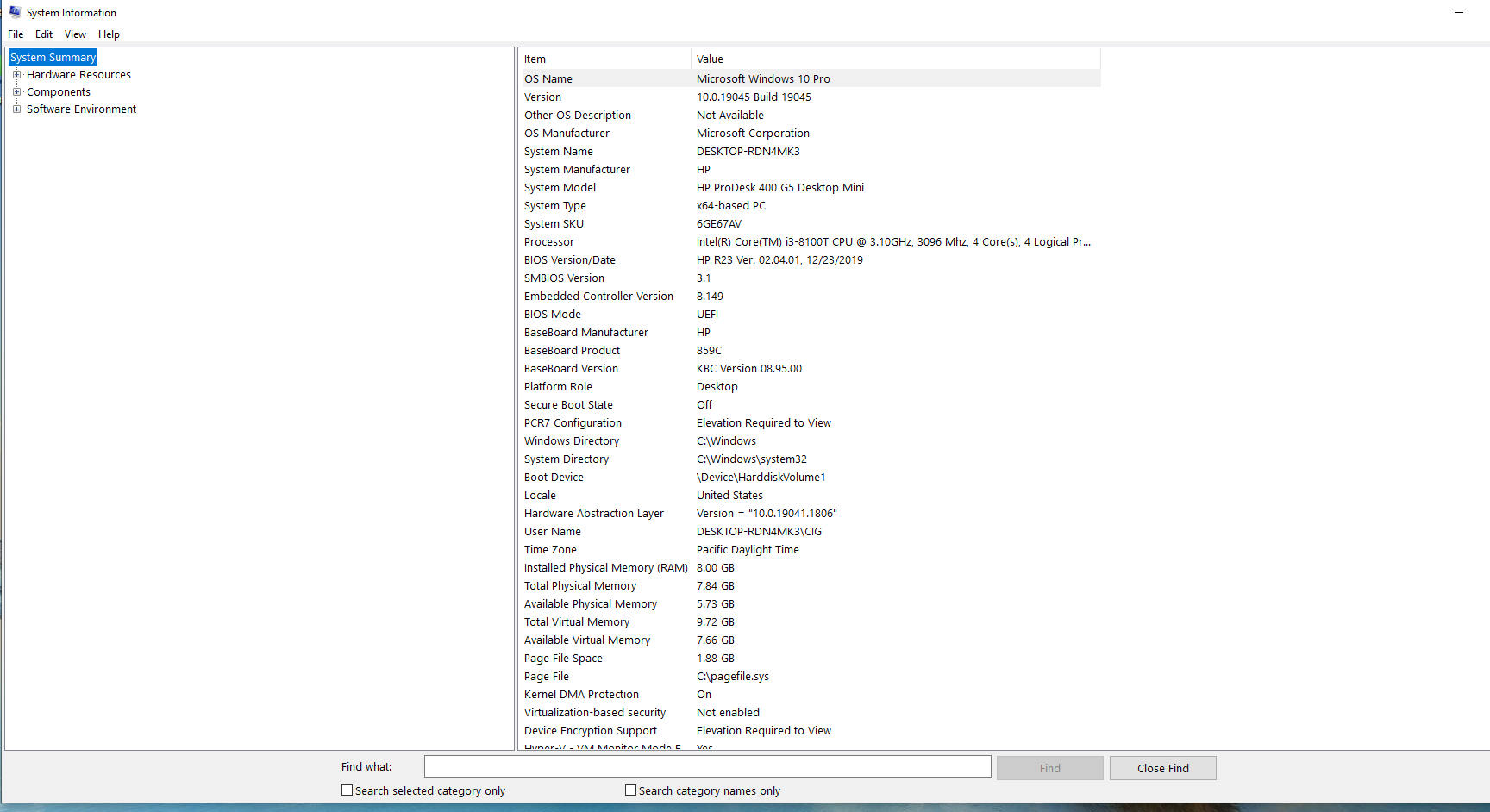This screenshot has width=1490, height=812.
Task: Open the File menu
Action: click(x=15, y=34)
